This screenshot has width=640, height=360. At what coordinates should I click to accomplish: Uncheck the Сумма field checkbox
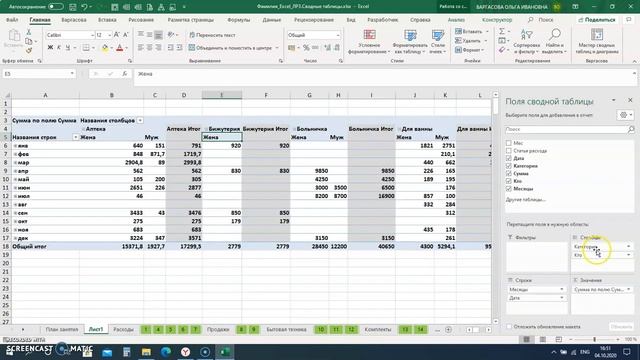coord(509,173)
